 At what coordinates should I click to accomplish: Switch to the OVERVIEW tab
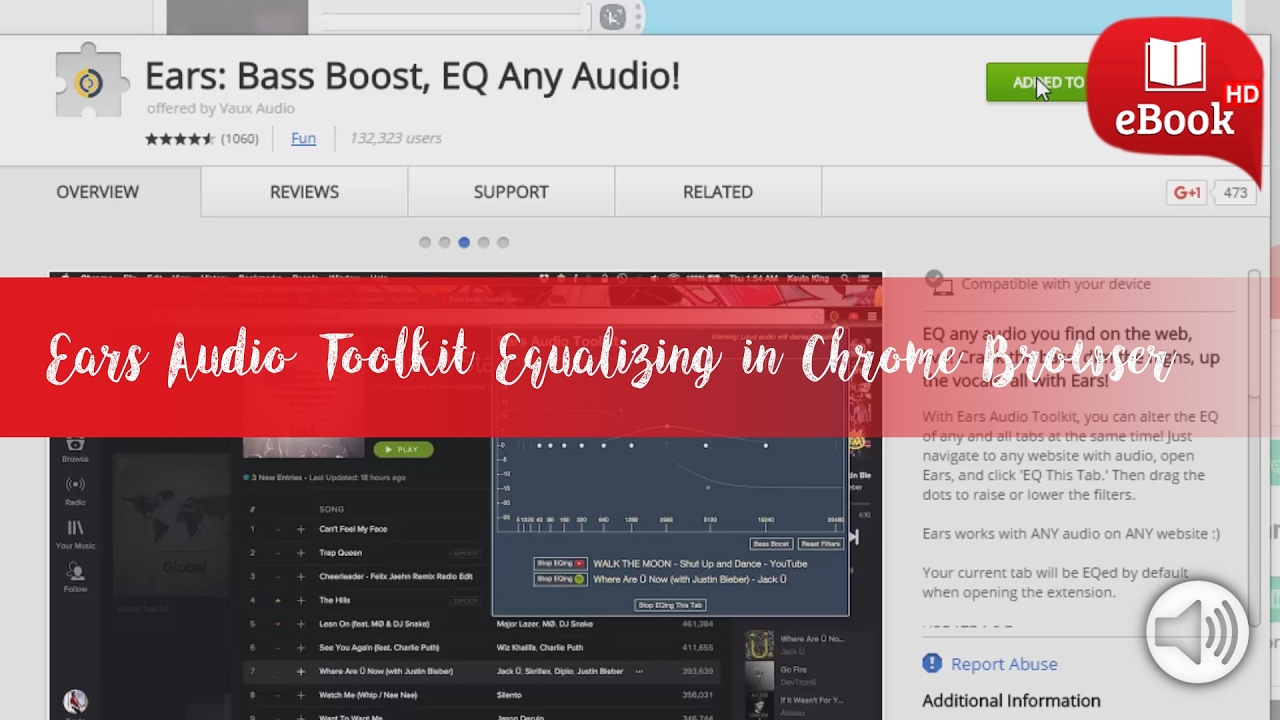pyautogui.click(x=97, y=192)
